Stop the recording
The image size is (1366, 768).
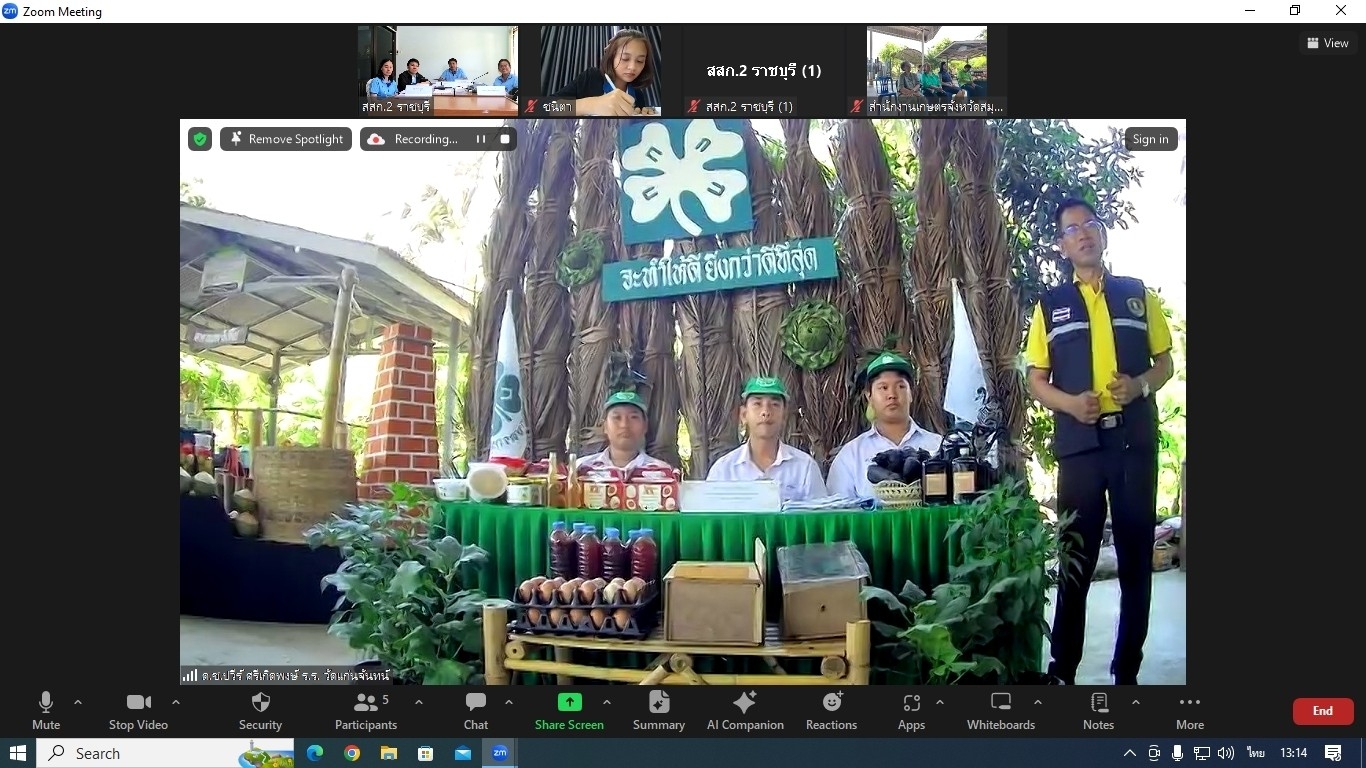(x=505, y=139)
